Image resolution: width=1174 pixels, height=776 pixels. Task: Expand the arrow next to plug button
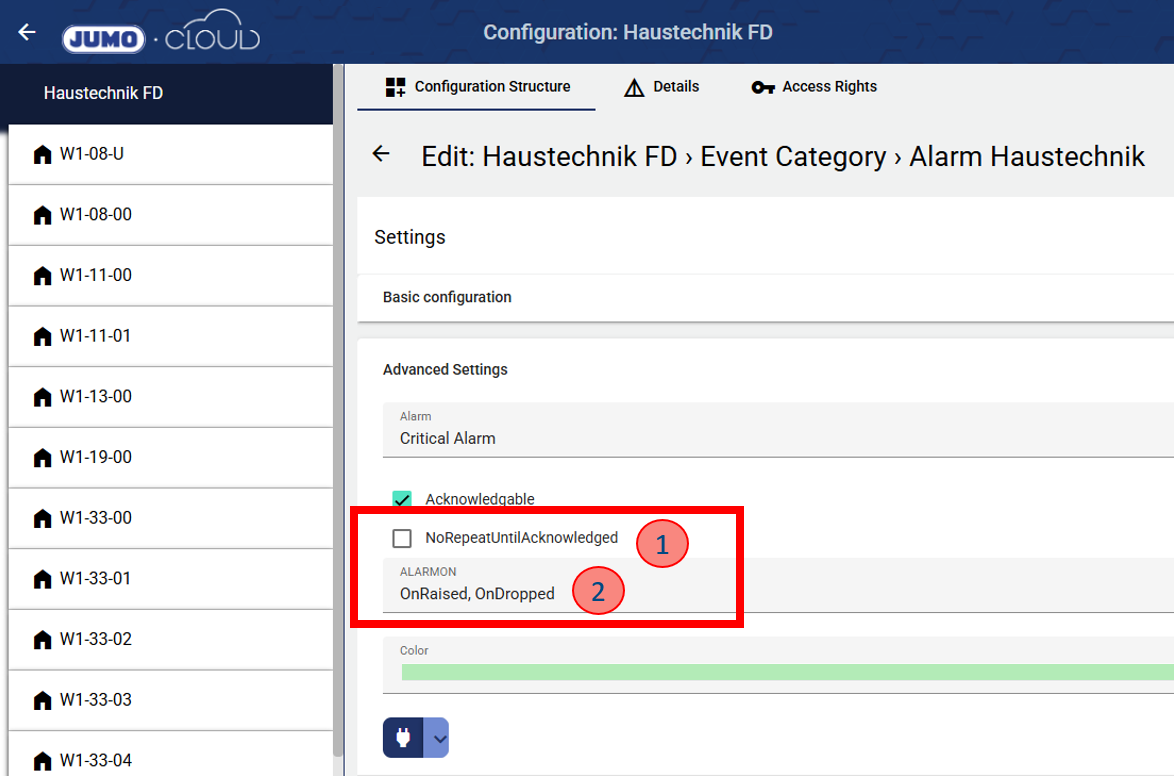pos(437,738)
